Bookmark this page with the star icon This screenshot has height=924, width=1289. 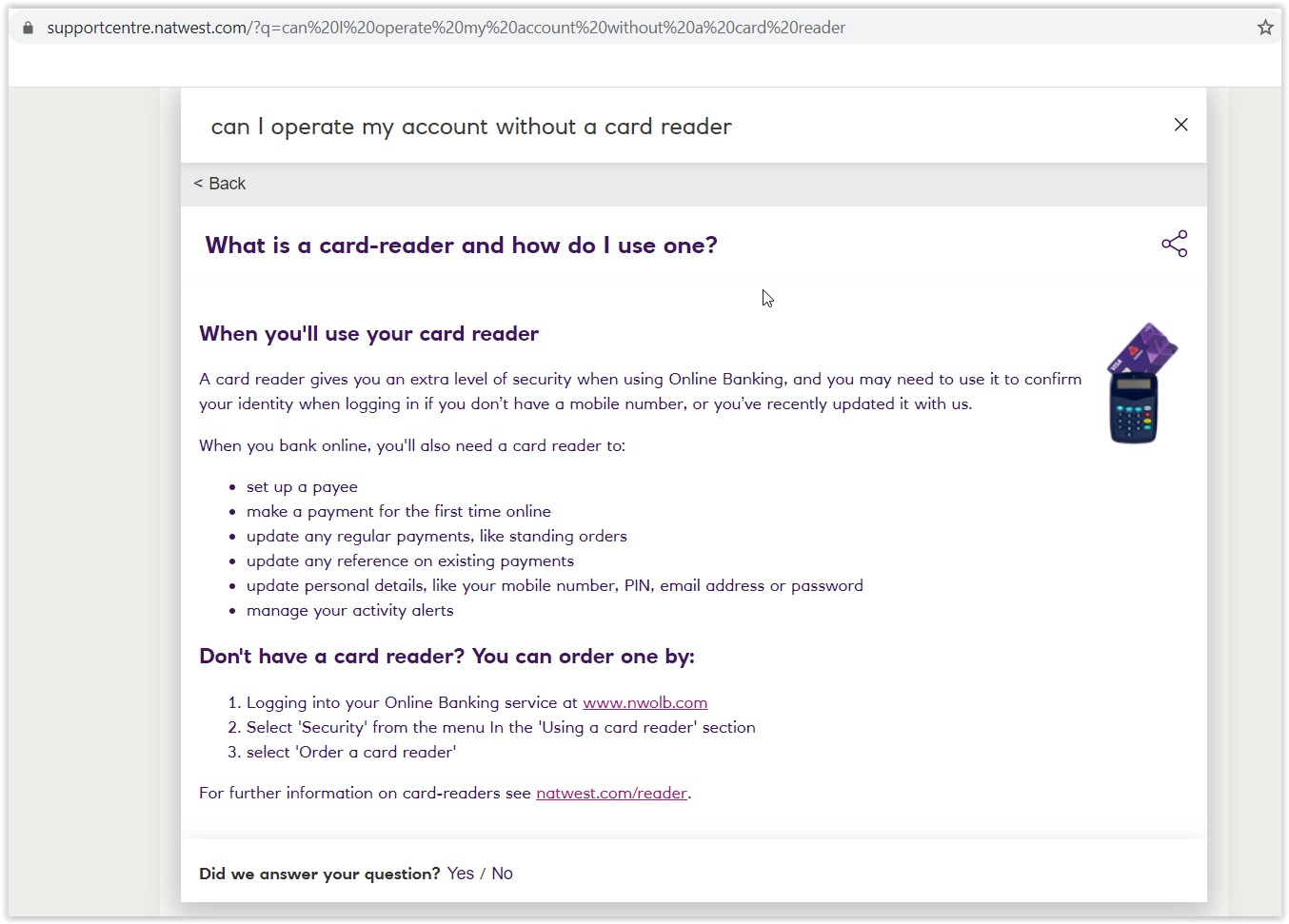point(1265,28)
